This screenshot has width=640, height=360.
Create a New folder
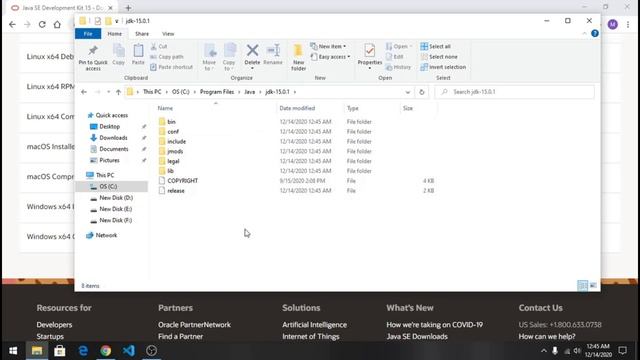298,57
